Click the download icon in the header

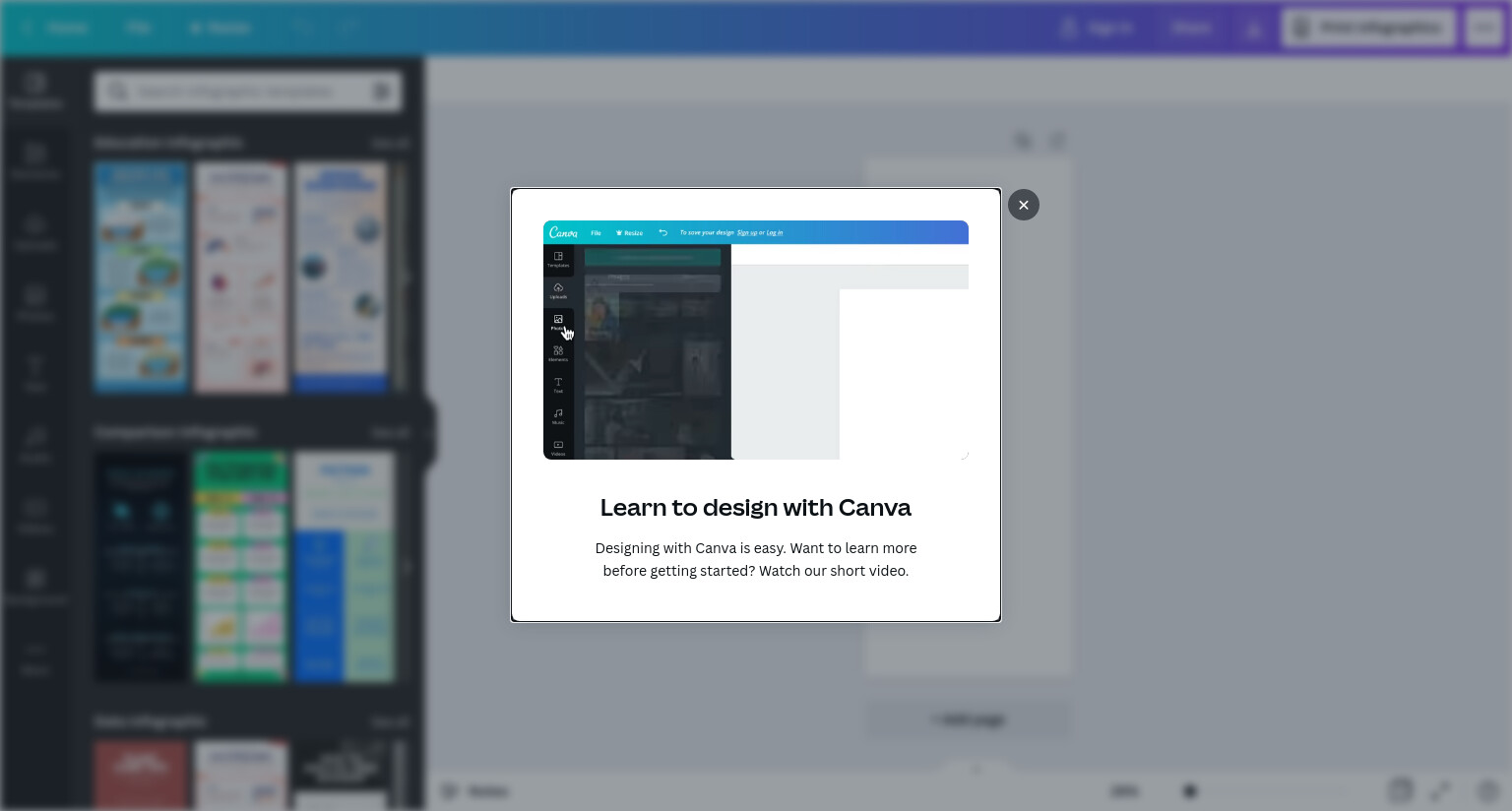point(1253,28)
